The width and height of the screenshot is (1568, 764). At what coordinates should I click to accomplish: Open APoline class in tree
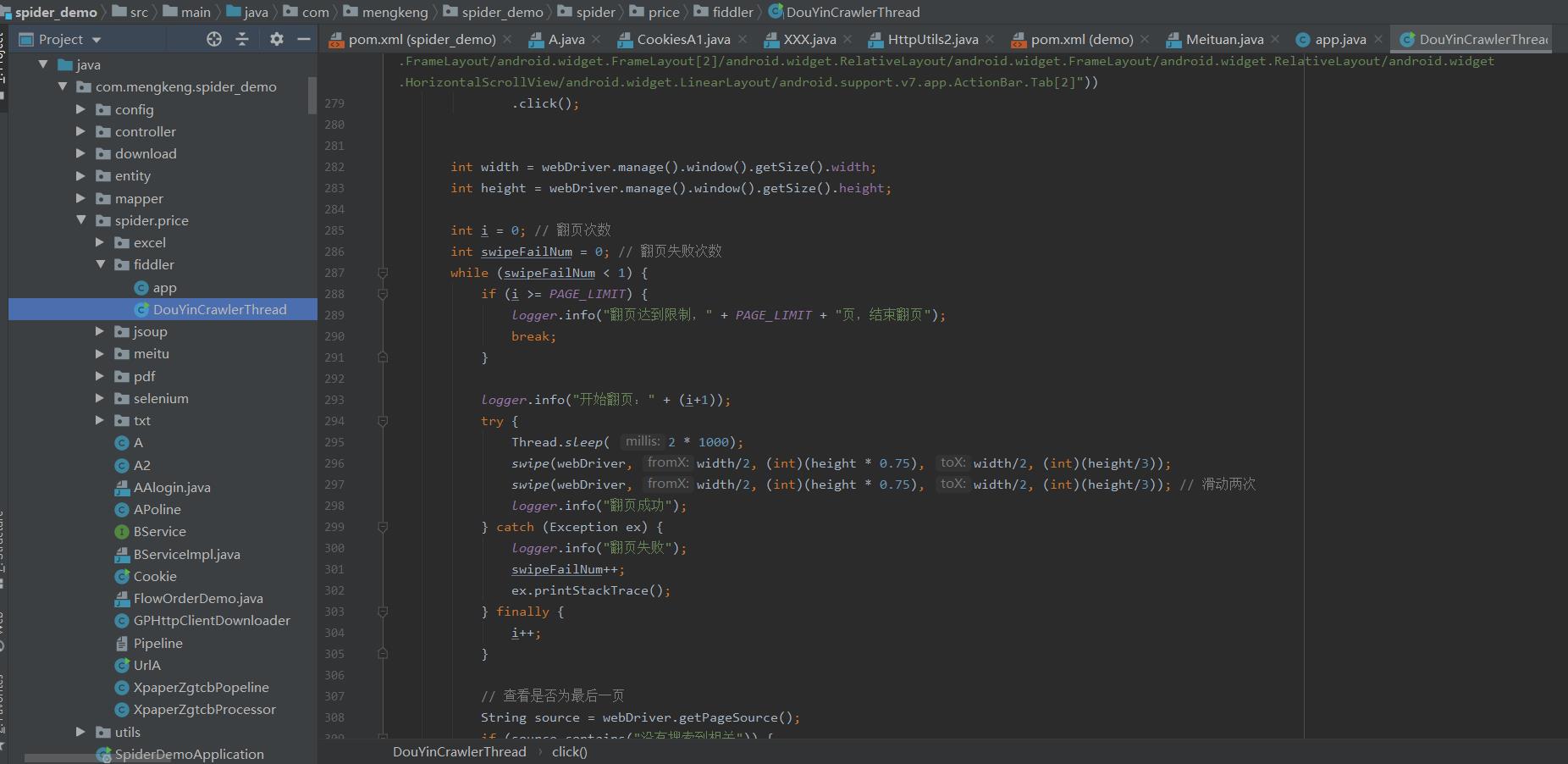pos(147,509)
